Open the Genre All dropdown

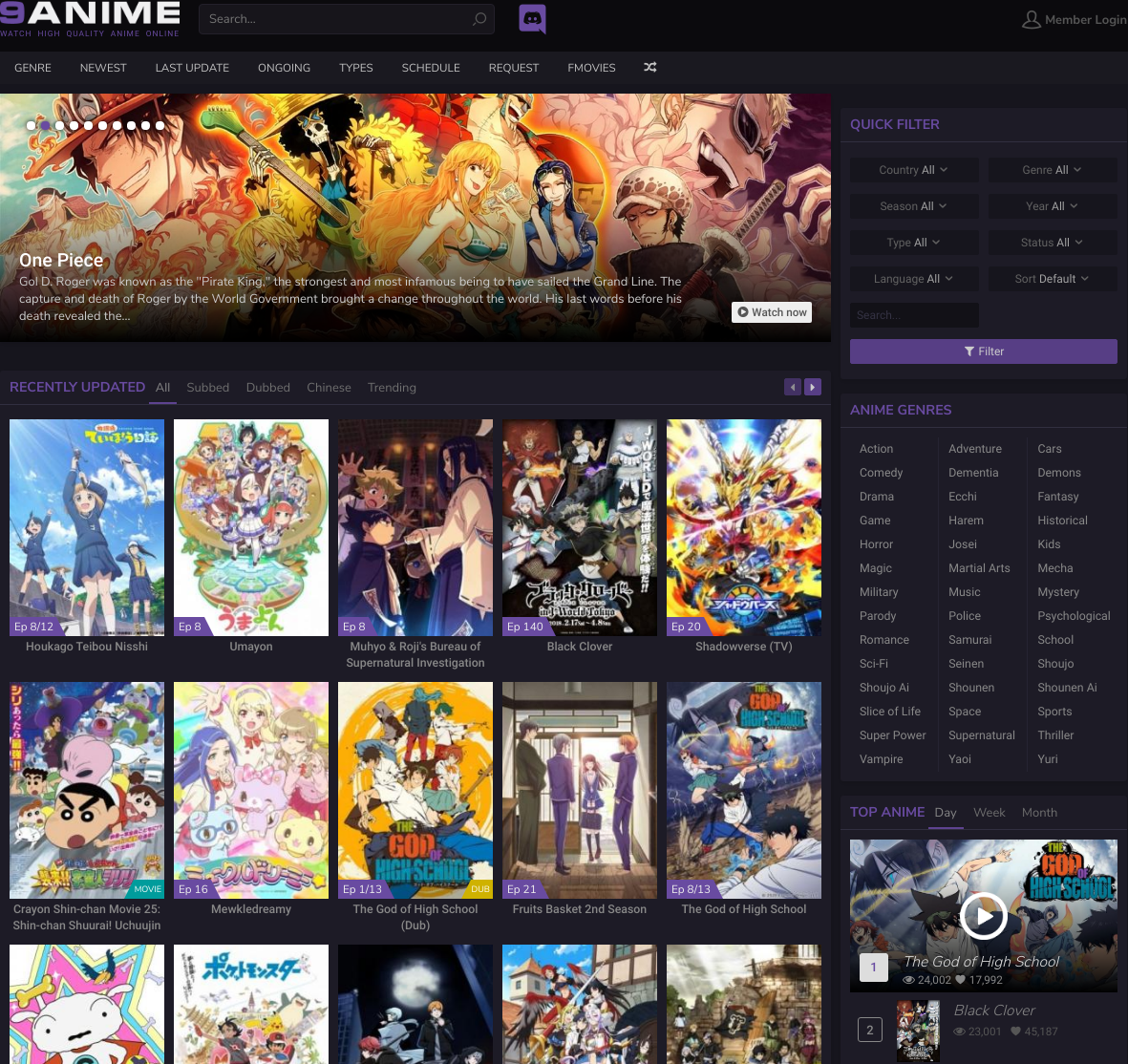coord(1052,170)
